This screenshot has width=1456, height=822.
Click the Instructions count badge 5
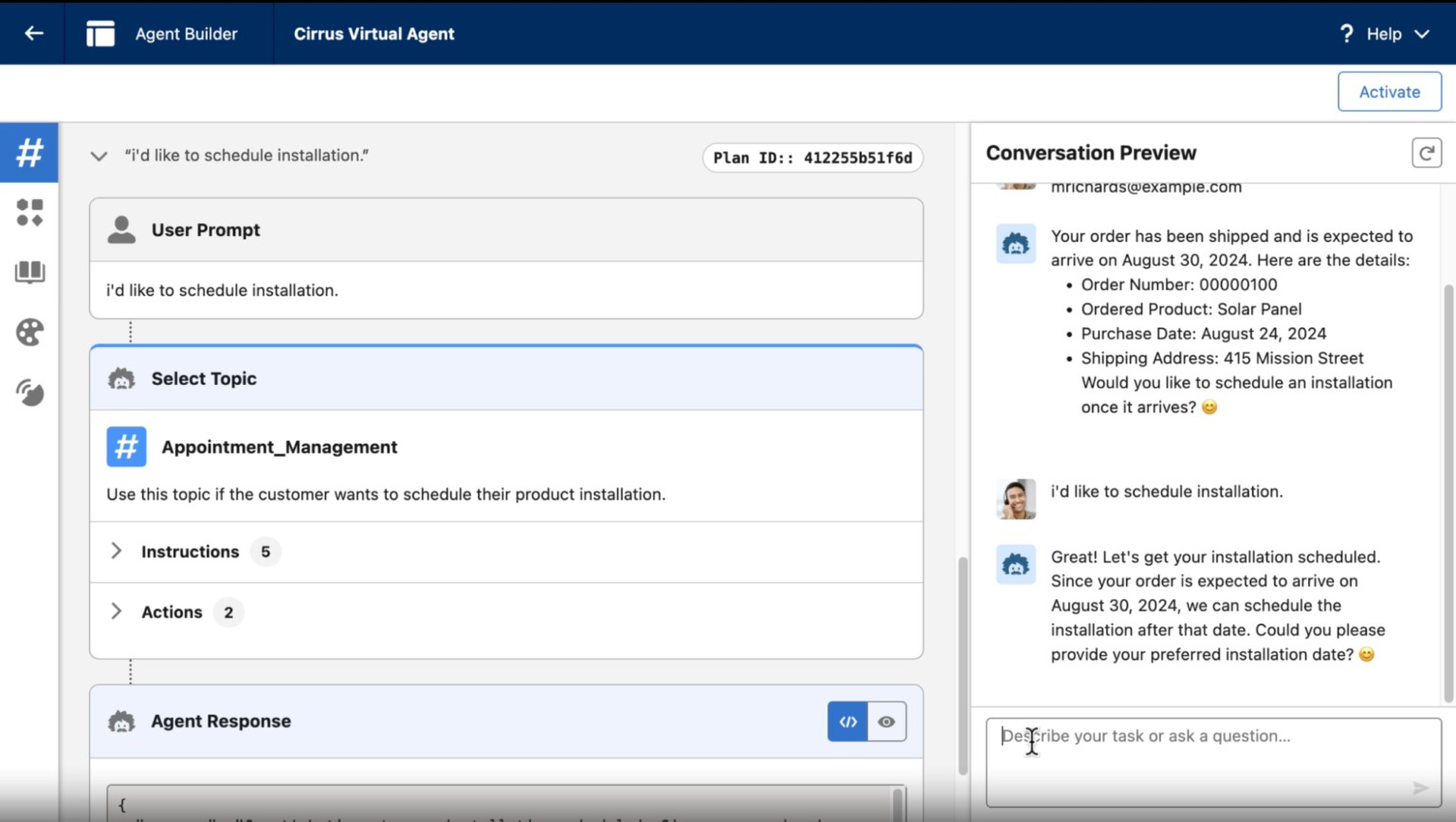pos(265,552)
